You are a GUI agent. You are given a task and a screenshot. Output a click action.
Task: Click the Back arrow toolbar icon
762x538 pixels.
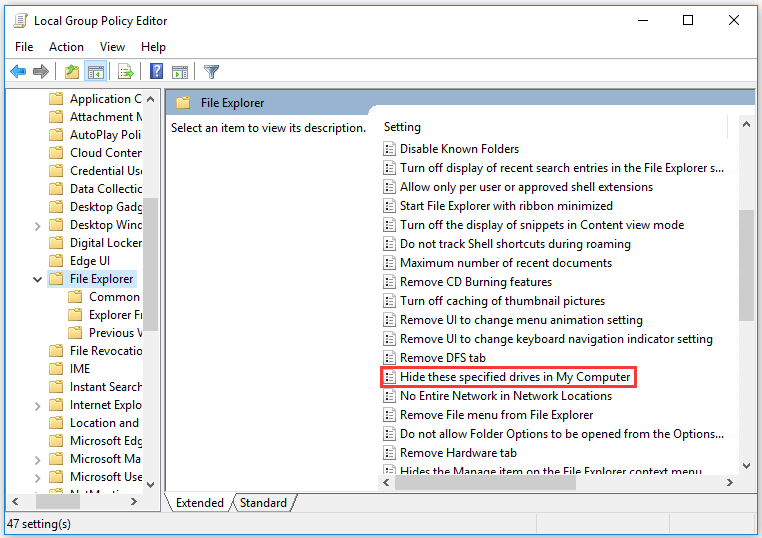pos(18,72)
